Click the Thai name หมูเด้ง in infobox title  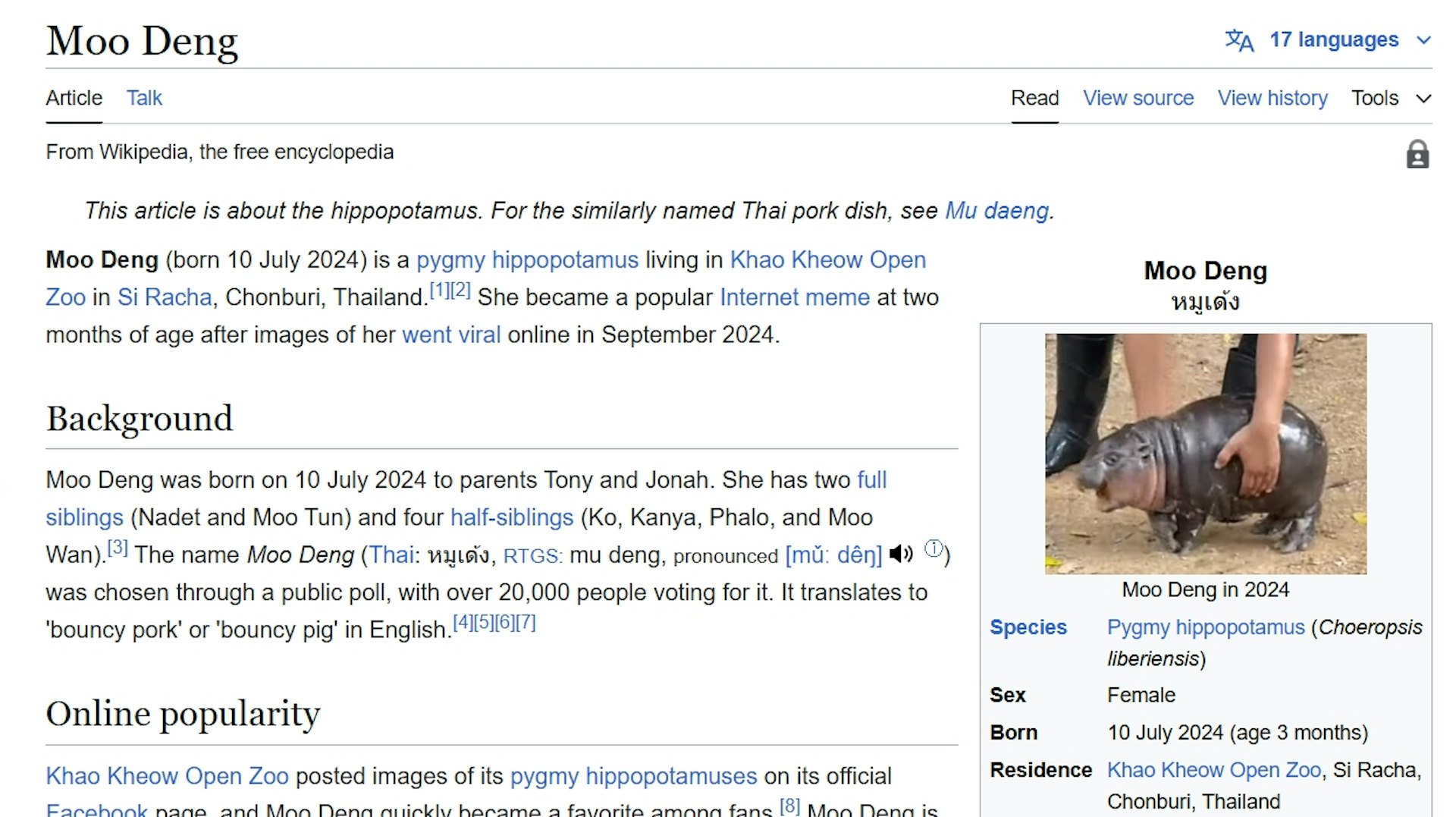[1206, 302]
